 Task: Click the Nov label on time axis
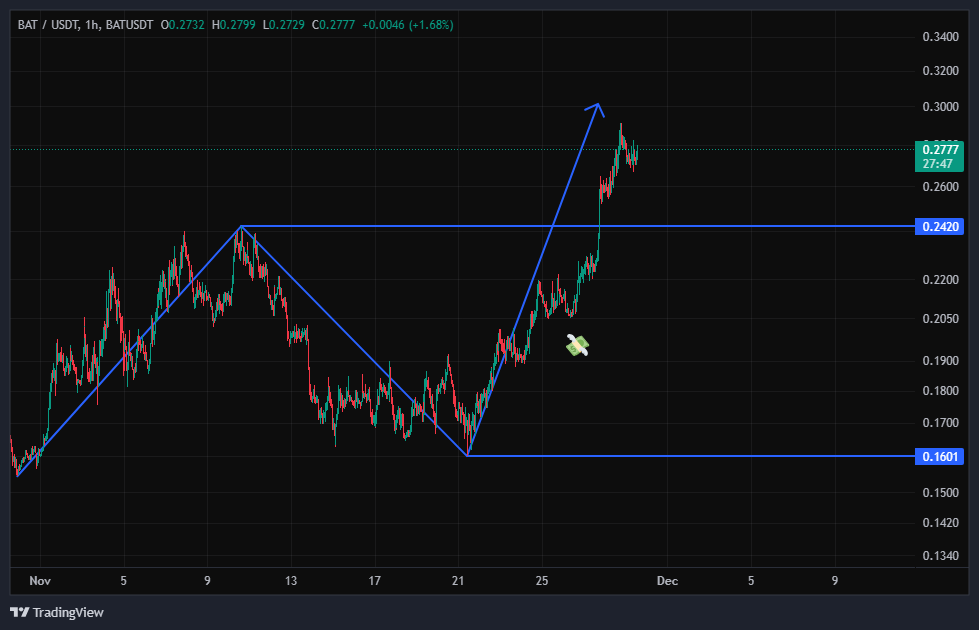(40, 581)
